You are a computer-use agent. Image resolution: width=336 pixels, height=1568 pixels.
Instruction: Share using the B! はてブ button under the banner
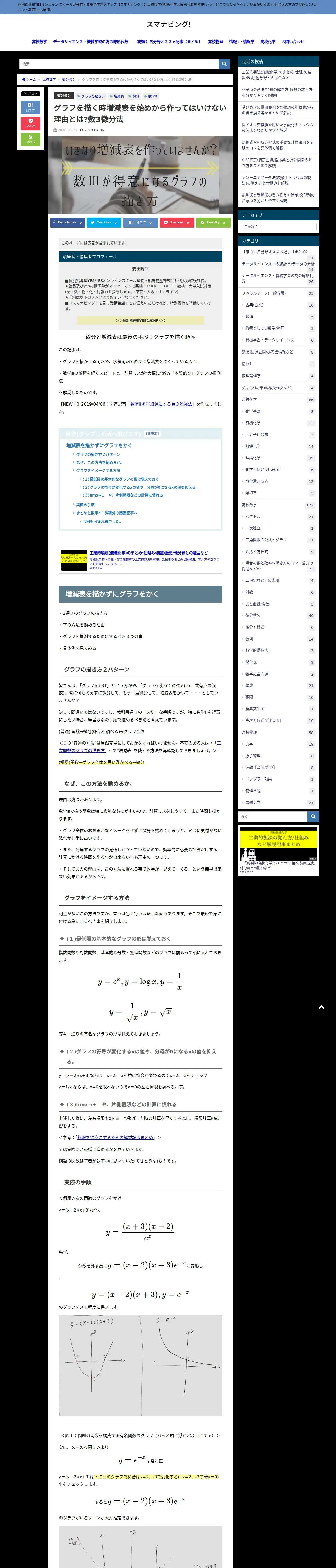140,222
